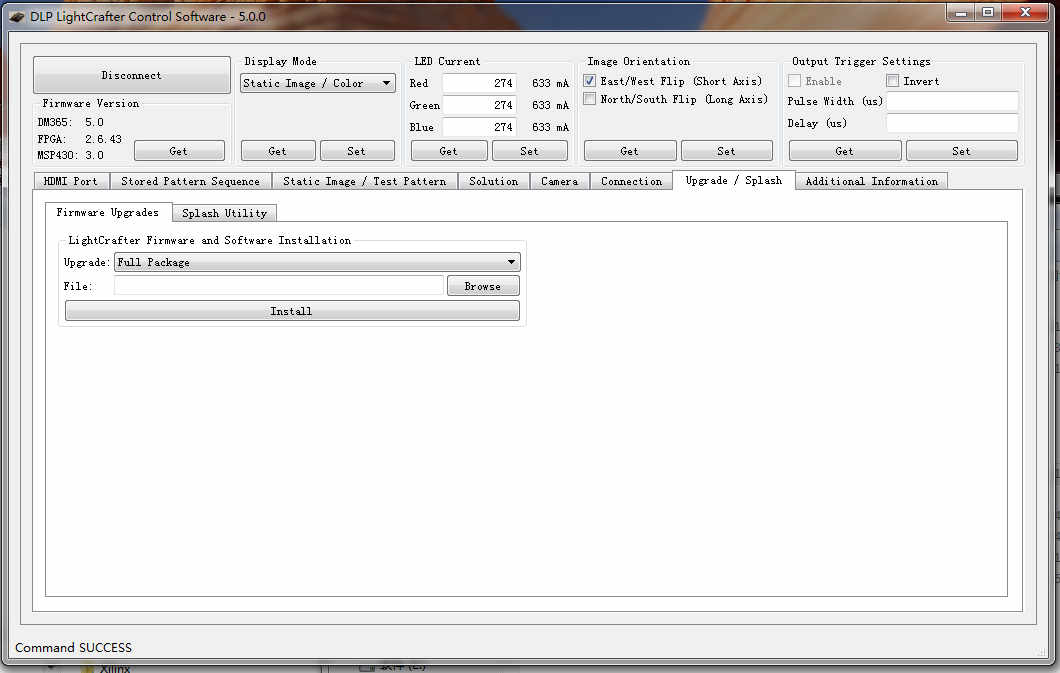The height and width of the screenshot is (673, 1060).
Task: Browse for a firmware file
Action: click(483, 286)
